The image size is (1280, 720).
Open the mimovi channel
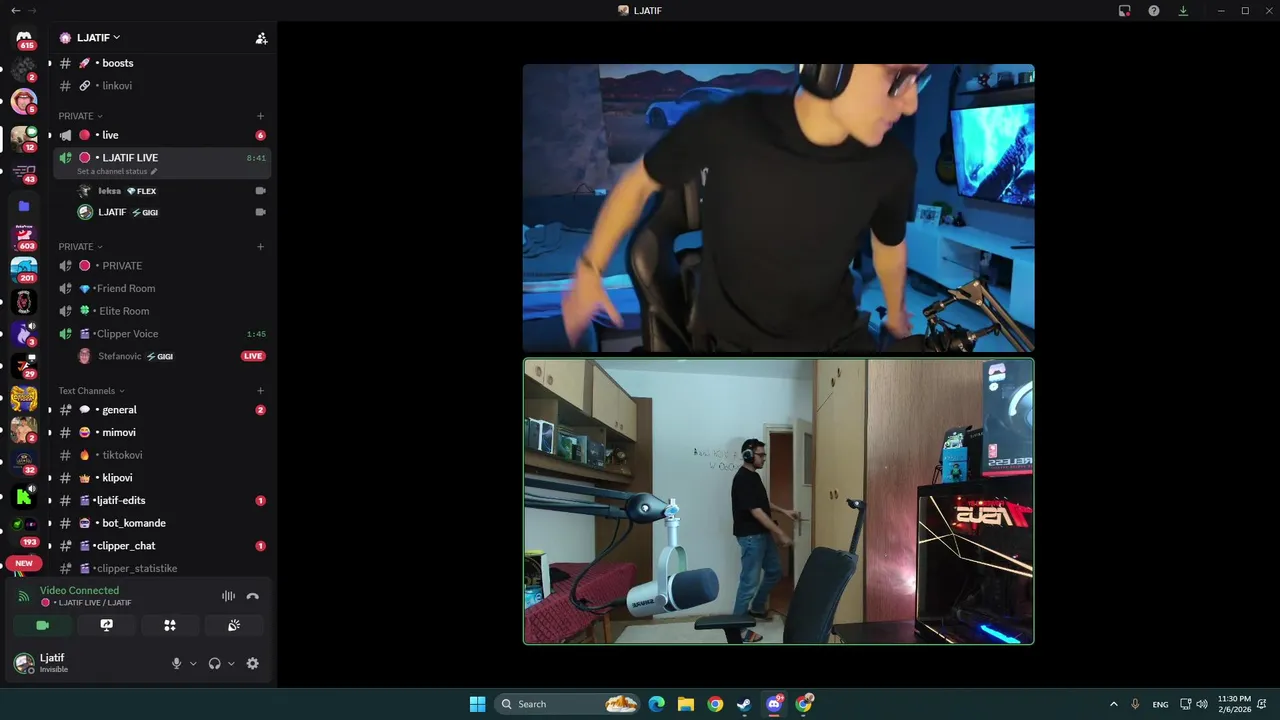[162, 432]
